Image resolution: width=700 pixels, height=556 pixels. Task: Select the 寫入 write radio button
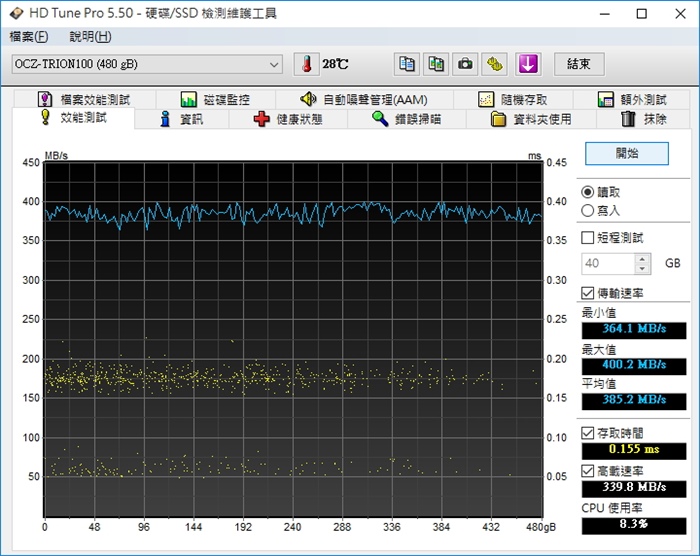click(x=588, y=211)
